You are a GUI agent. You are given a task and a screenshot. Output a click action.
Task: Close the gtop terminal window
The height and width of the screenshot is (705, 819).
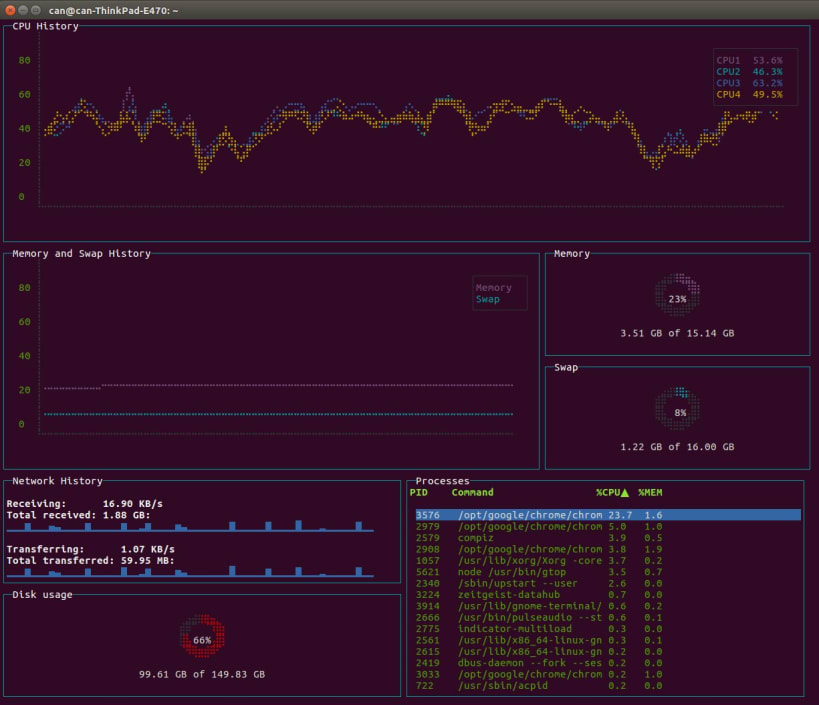[x=10, y=9]
